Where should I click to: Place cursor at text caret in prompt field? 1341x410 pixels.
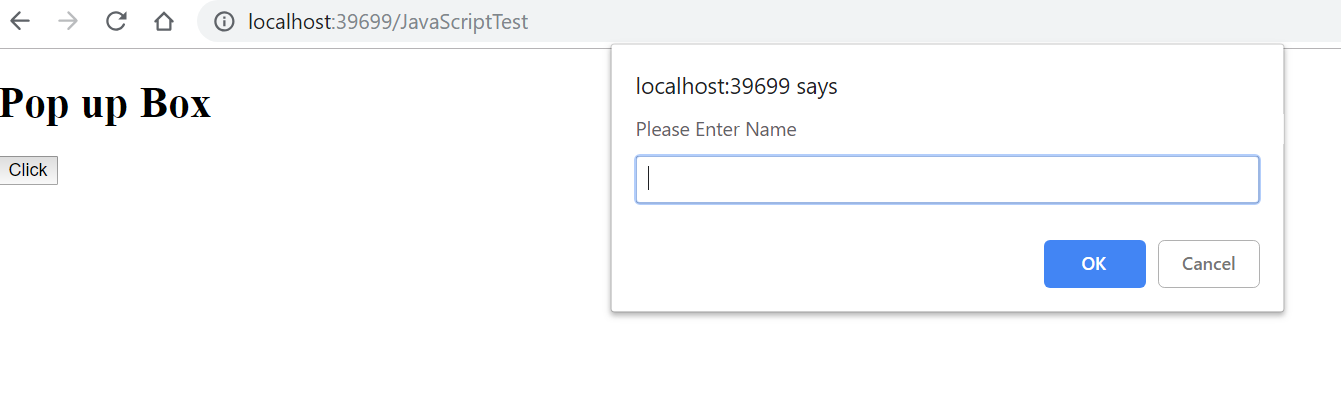(649, 179)
